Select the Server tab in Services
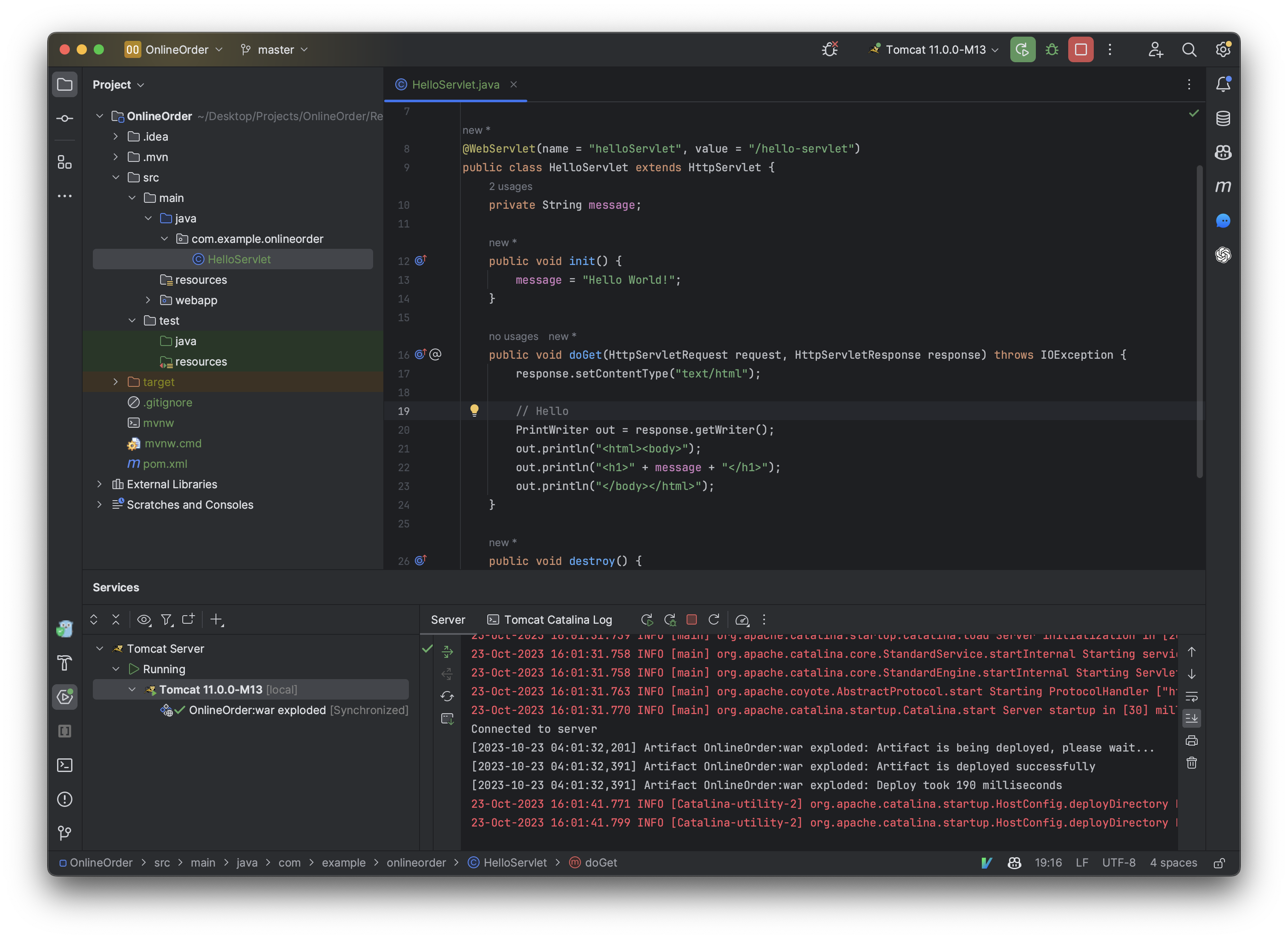The width and height of the screenshot is (1288, 939). [x=447, y=619]
